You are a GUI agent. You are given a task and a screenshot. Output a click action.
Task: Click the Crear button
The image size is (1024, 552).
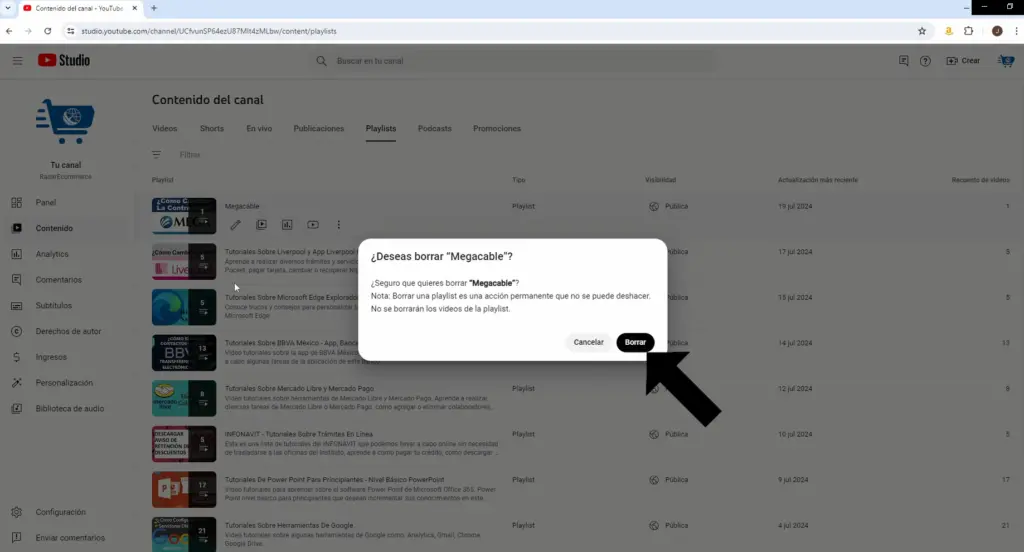963,61
